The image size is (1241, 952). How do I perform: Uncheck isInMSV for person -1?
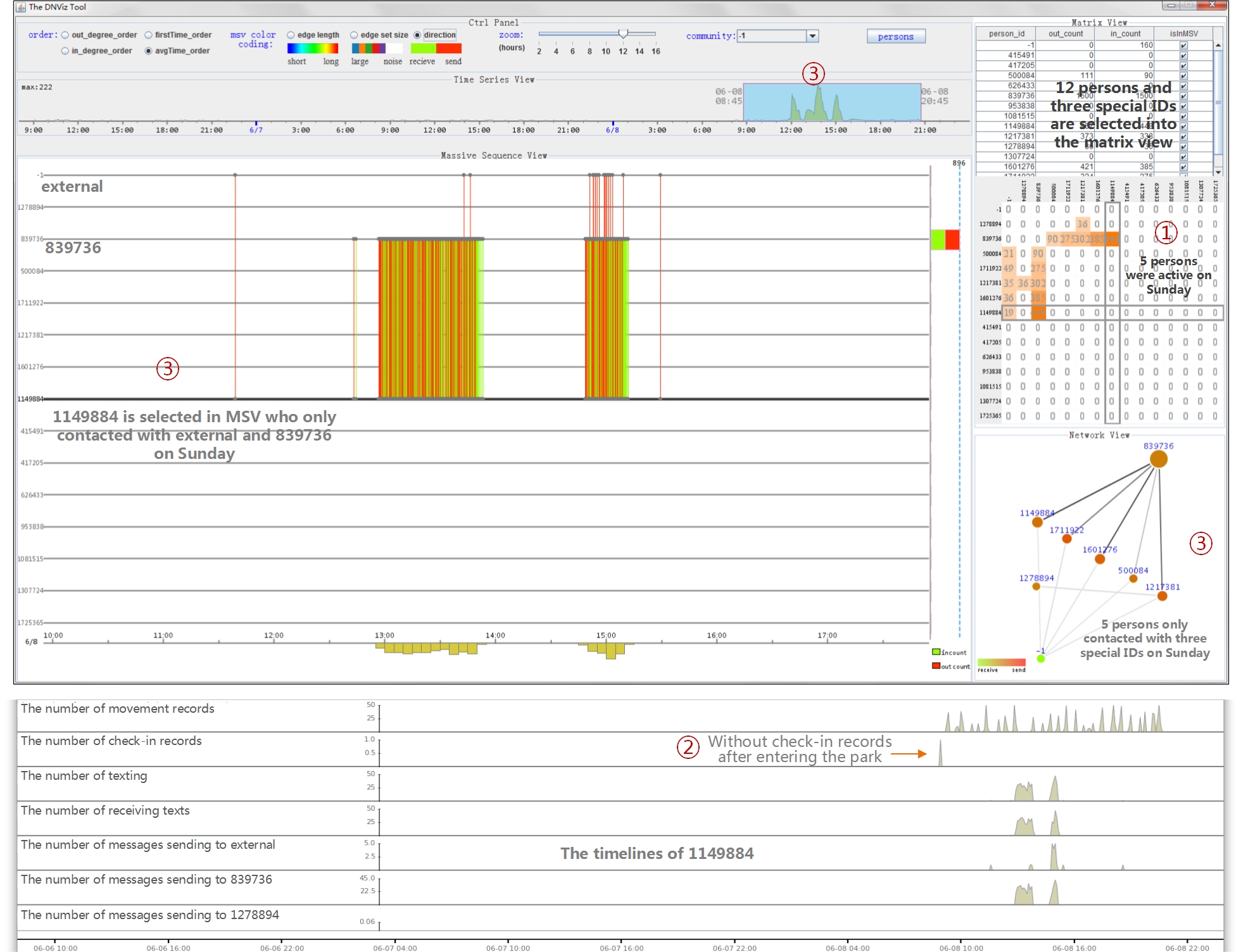point(1183,46)
